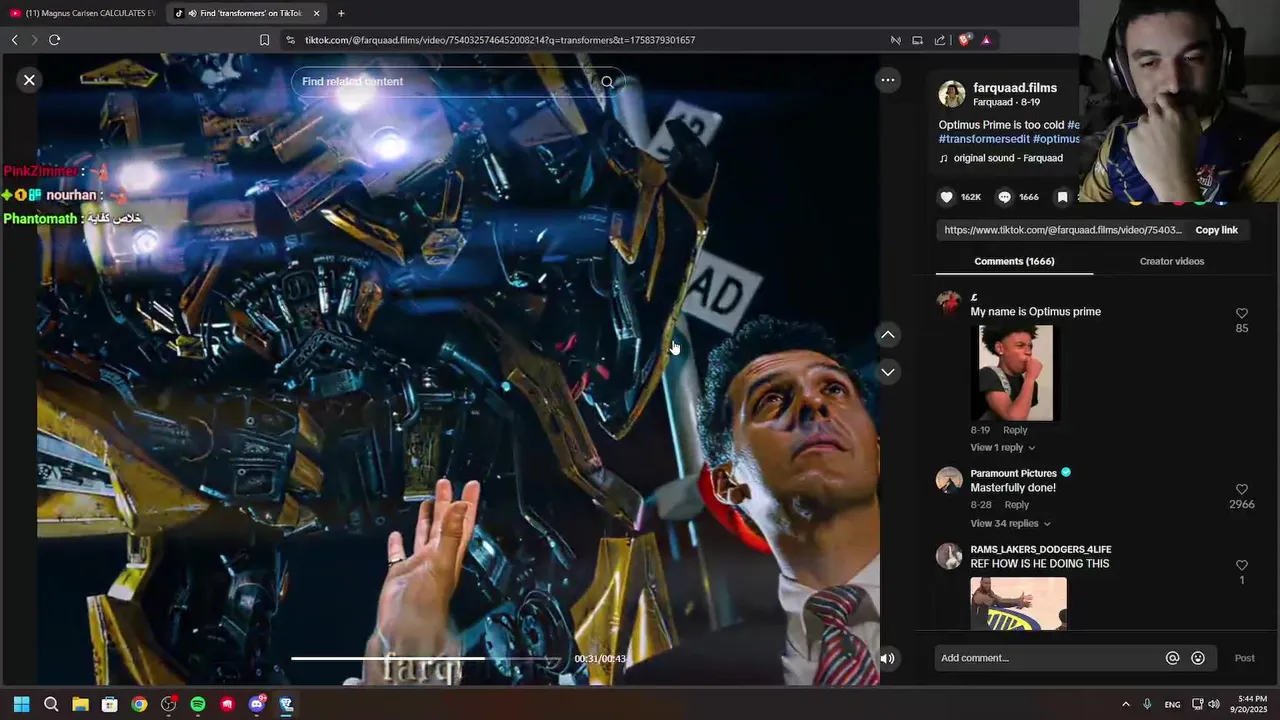The width and height of the screenshot is (1280, 720).
Task: Open Brave Shields lion icon
Action: pos(964,40)
